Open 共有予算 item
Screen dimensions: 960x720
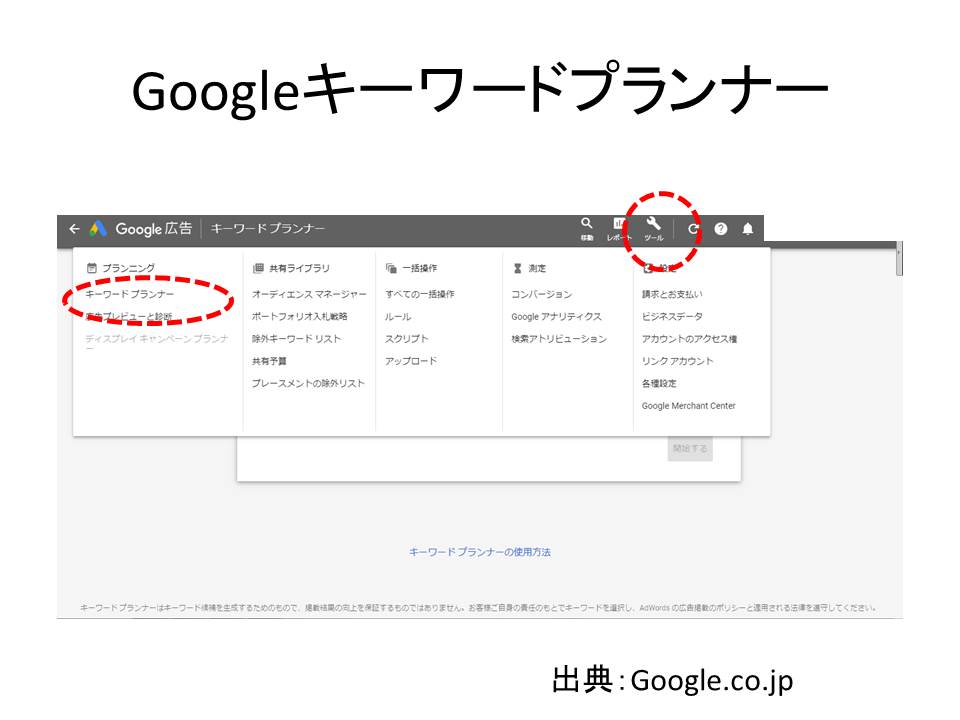click(269, 361)
